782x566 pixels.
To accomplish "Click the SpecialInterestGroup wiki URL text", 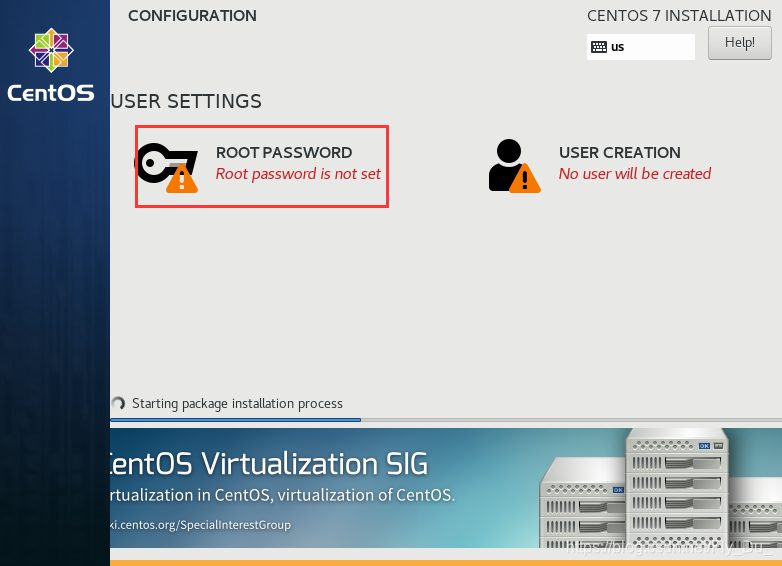I will tap(200, 525).
